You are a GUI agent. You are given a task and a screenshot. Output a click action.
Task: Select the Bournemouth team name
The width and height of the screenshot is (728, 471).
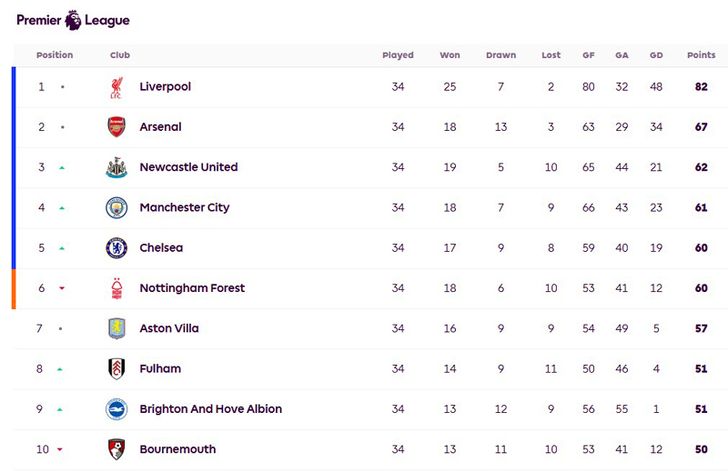(178, 449)
